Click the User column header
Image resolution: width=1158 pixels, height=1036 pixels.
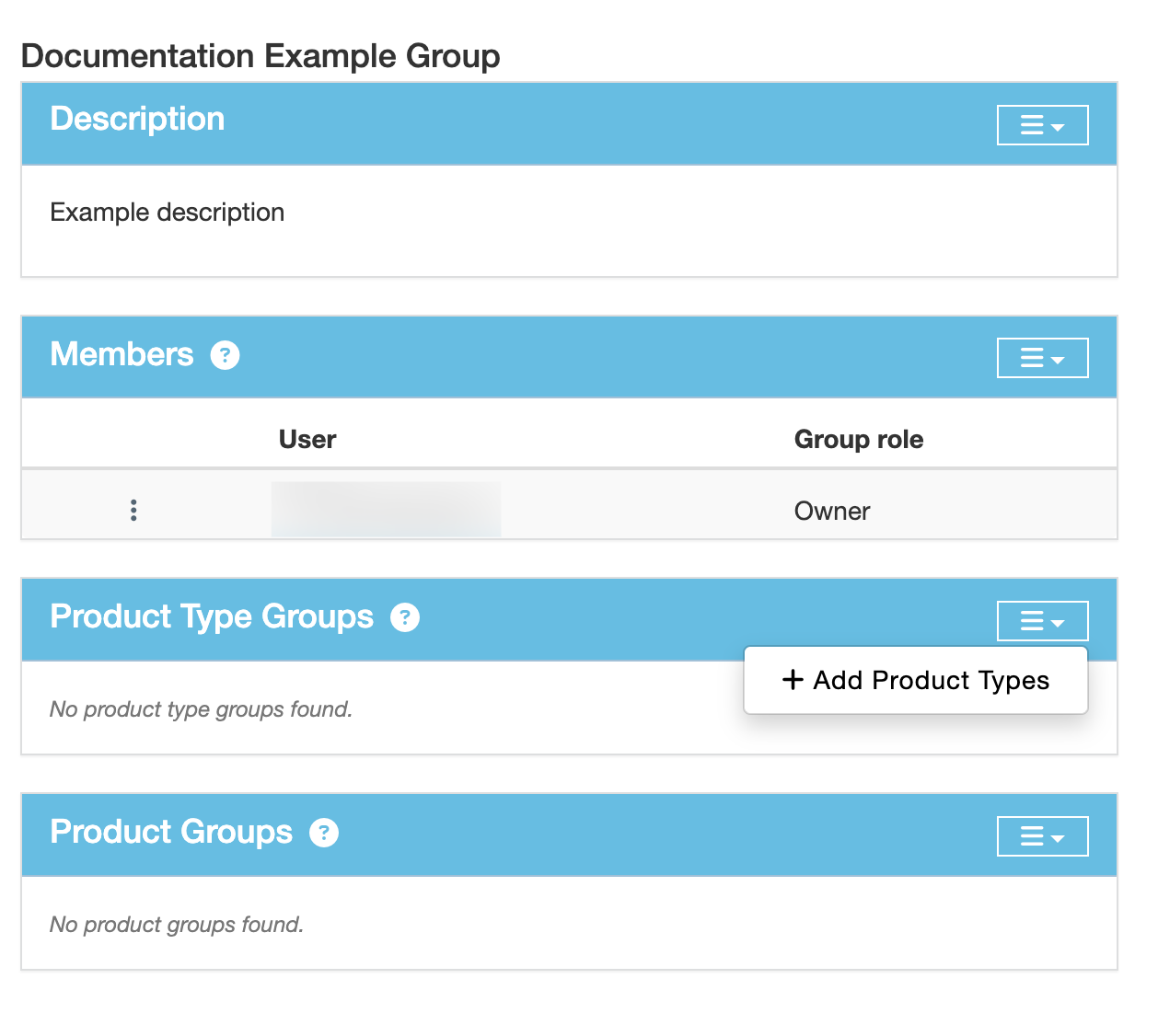(x=307, y=440)
